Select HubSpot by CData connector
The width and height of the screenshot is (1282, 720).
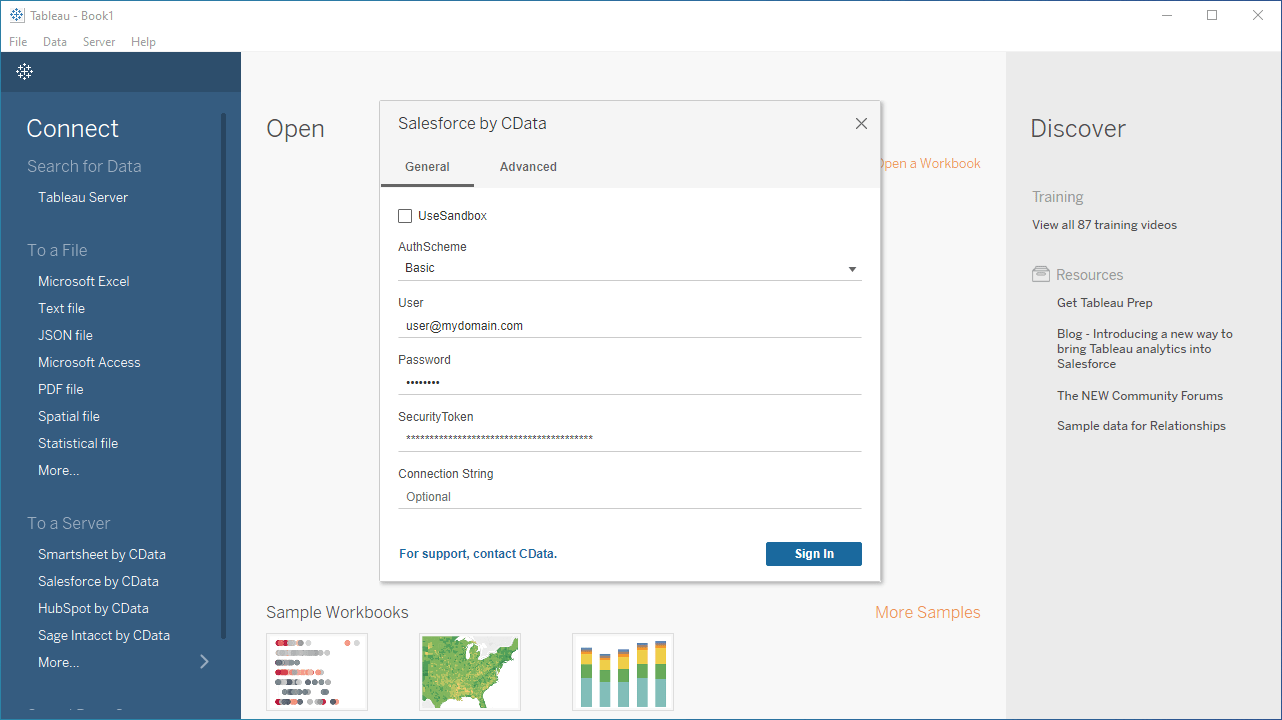93,608
